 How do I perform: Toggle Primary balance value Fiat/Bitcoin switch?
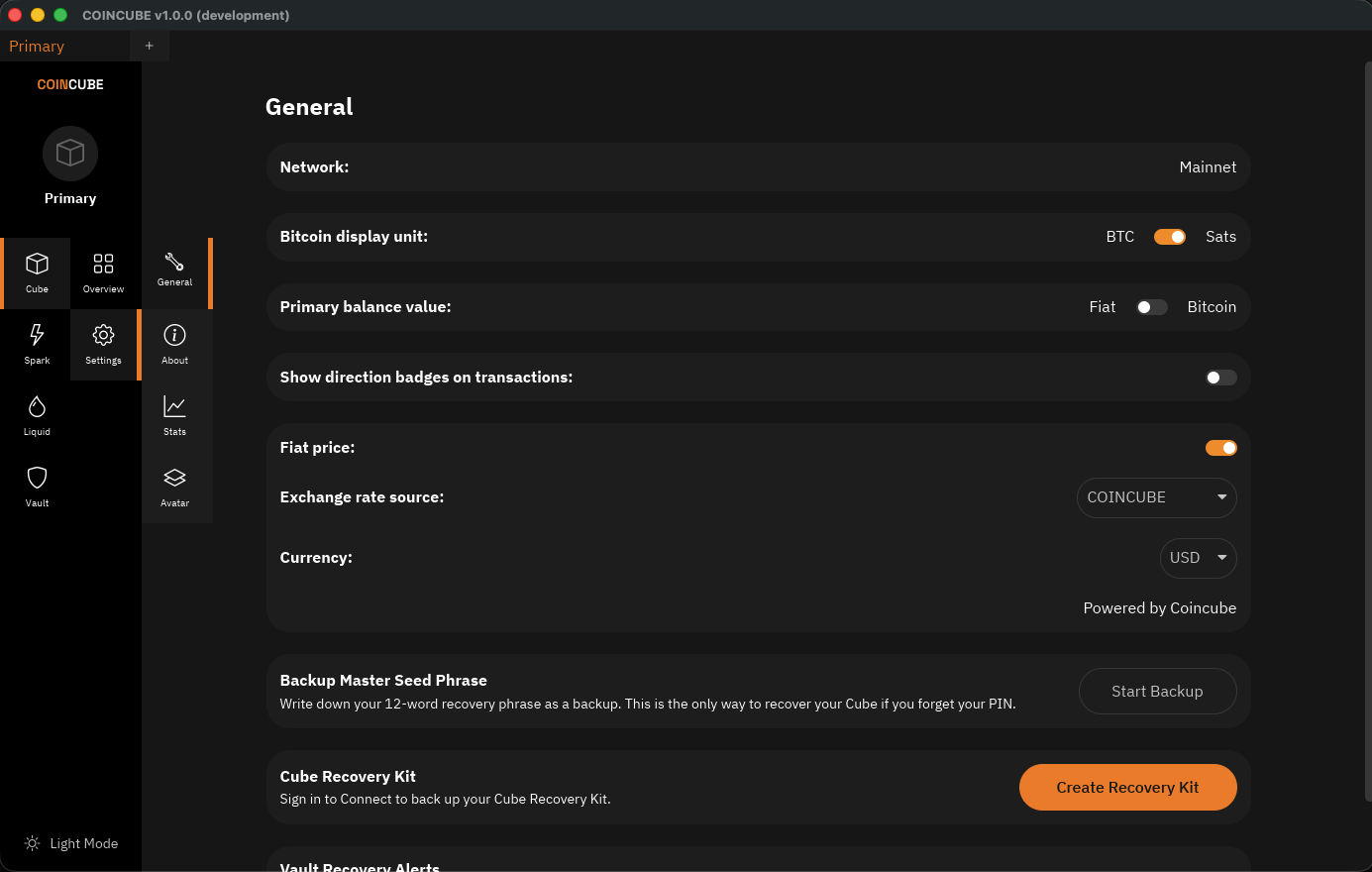point(1152,307)
